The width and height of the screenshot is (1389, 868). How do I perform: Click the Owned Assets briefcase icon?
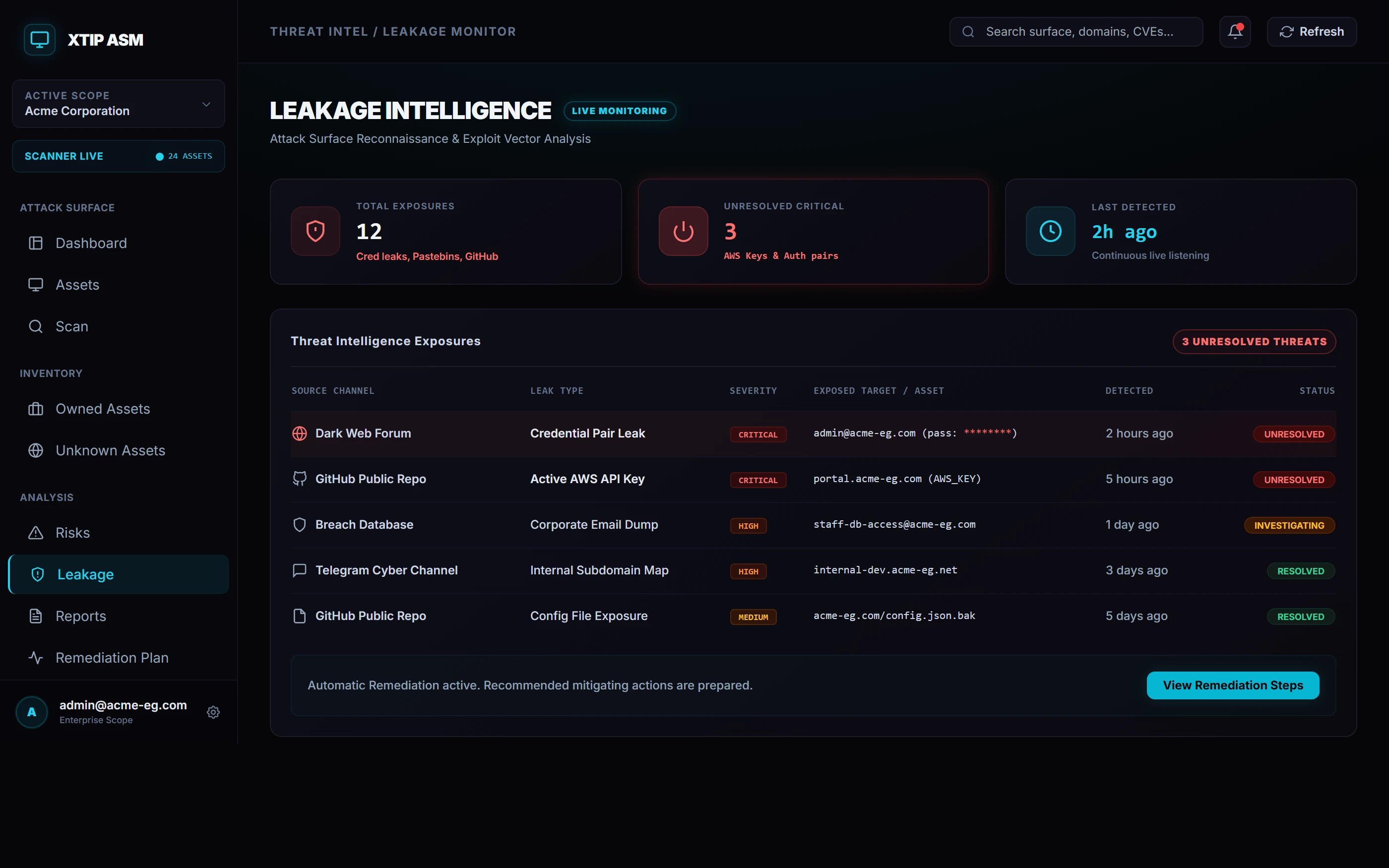[x=36, y=409]
